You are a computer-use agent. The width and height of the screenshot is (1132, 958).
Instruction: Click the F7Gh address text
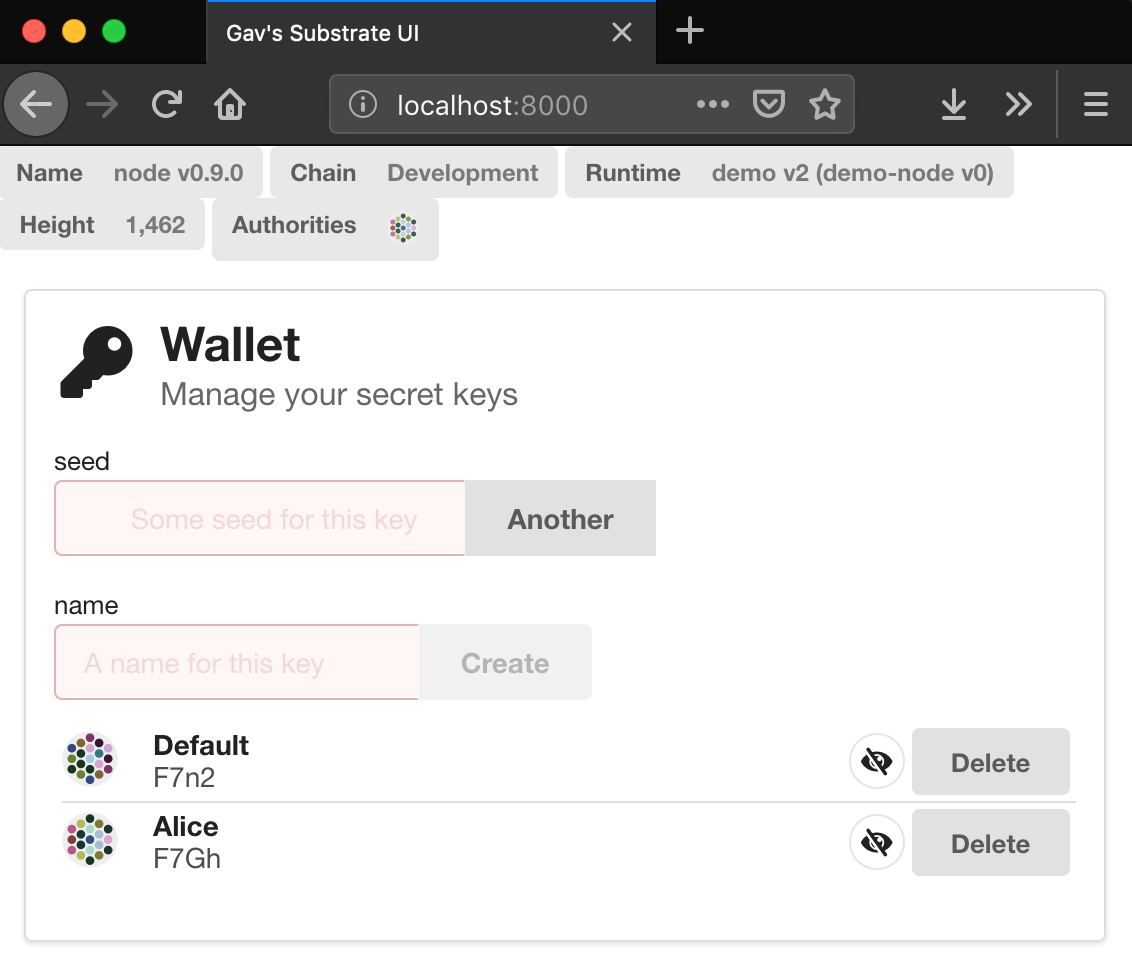pos(187,858)
